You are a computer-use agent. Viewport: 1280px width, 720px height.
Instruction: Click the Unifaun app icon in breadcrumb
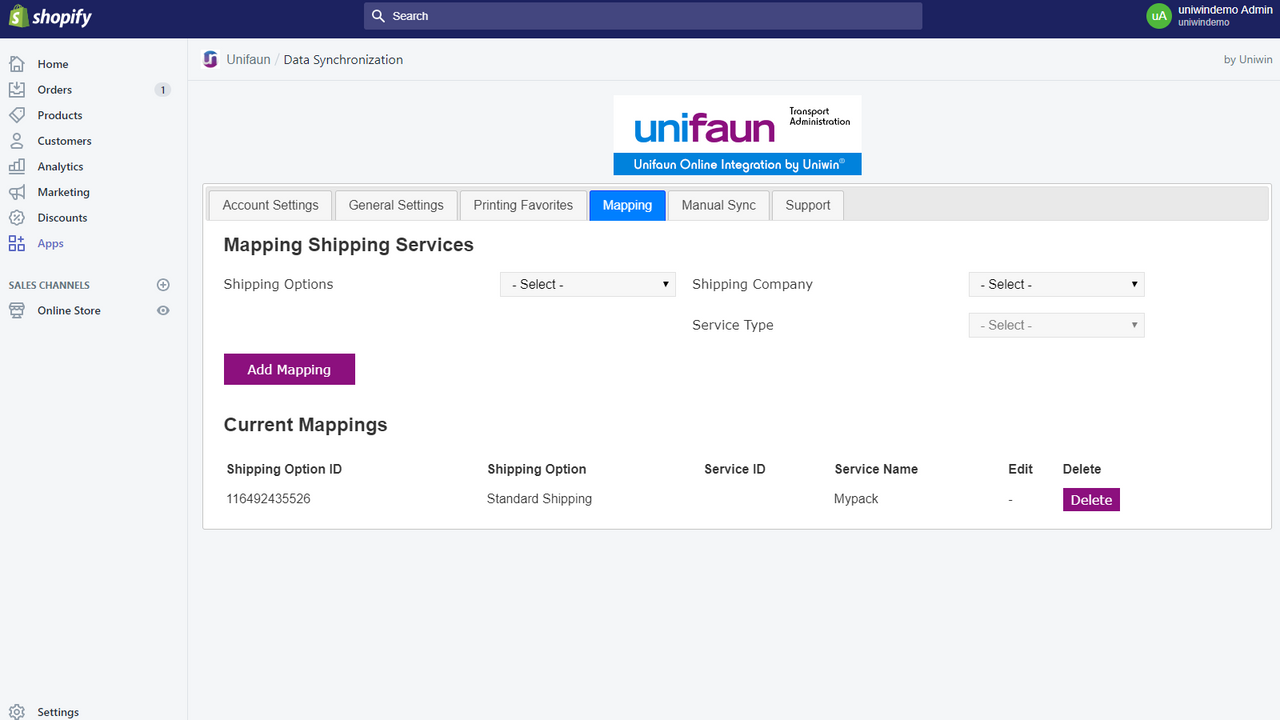pyautogui.click(x=210, y=59)
